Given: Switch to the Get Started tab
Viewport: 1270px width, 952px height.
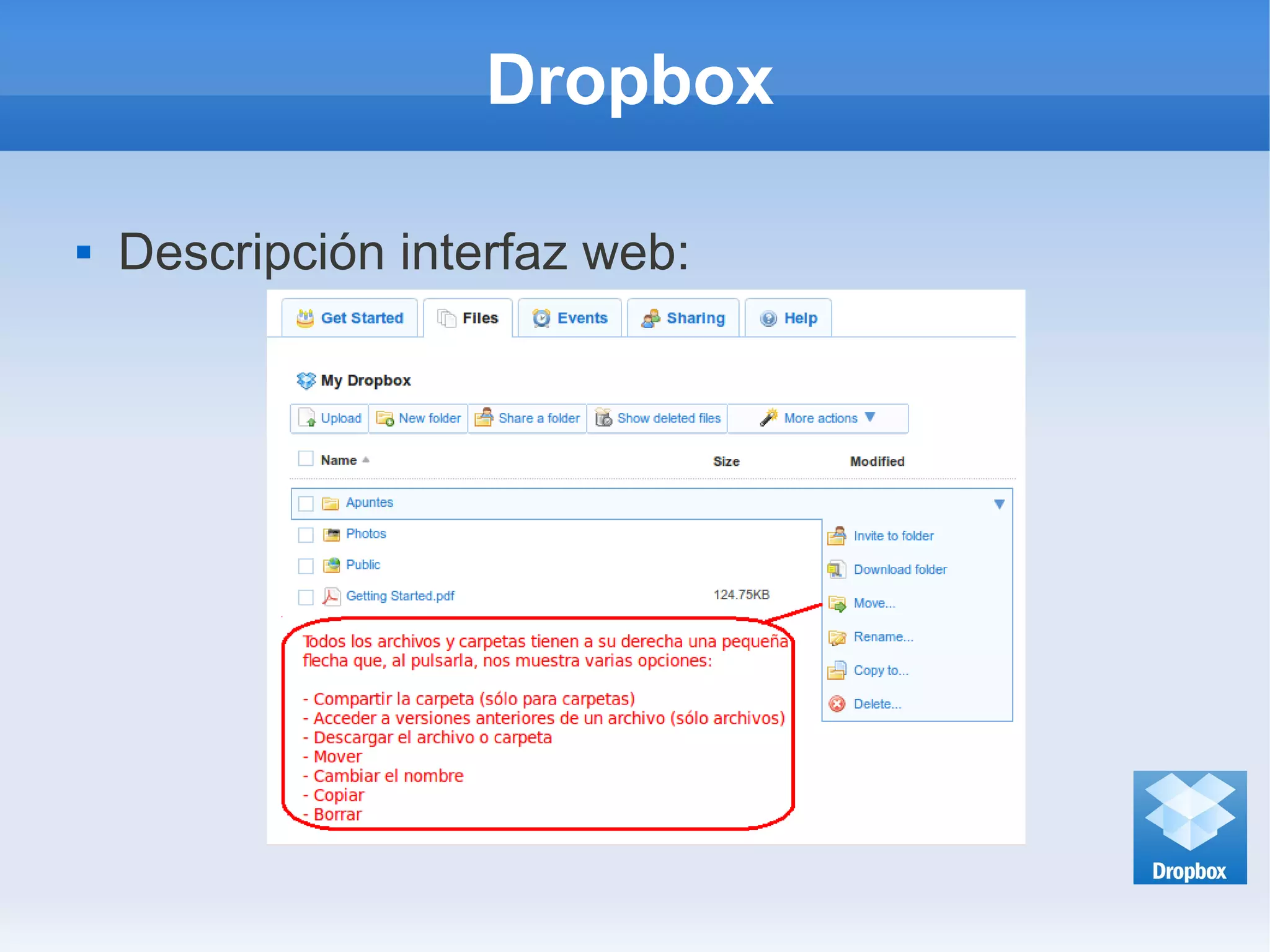Looking at the screenshot, I should [350, 318].
